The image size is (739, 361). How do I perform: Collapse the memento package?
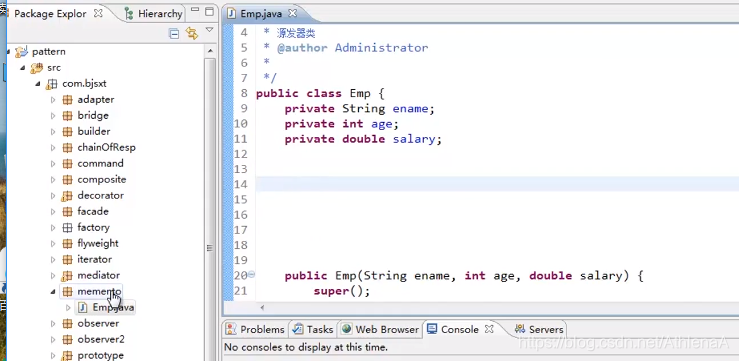coord(53,292)
